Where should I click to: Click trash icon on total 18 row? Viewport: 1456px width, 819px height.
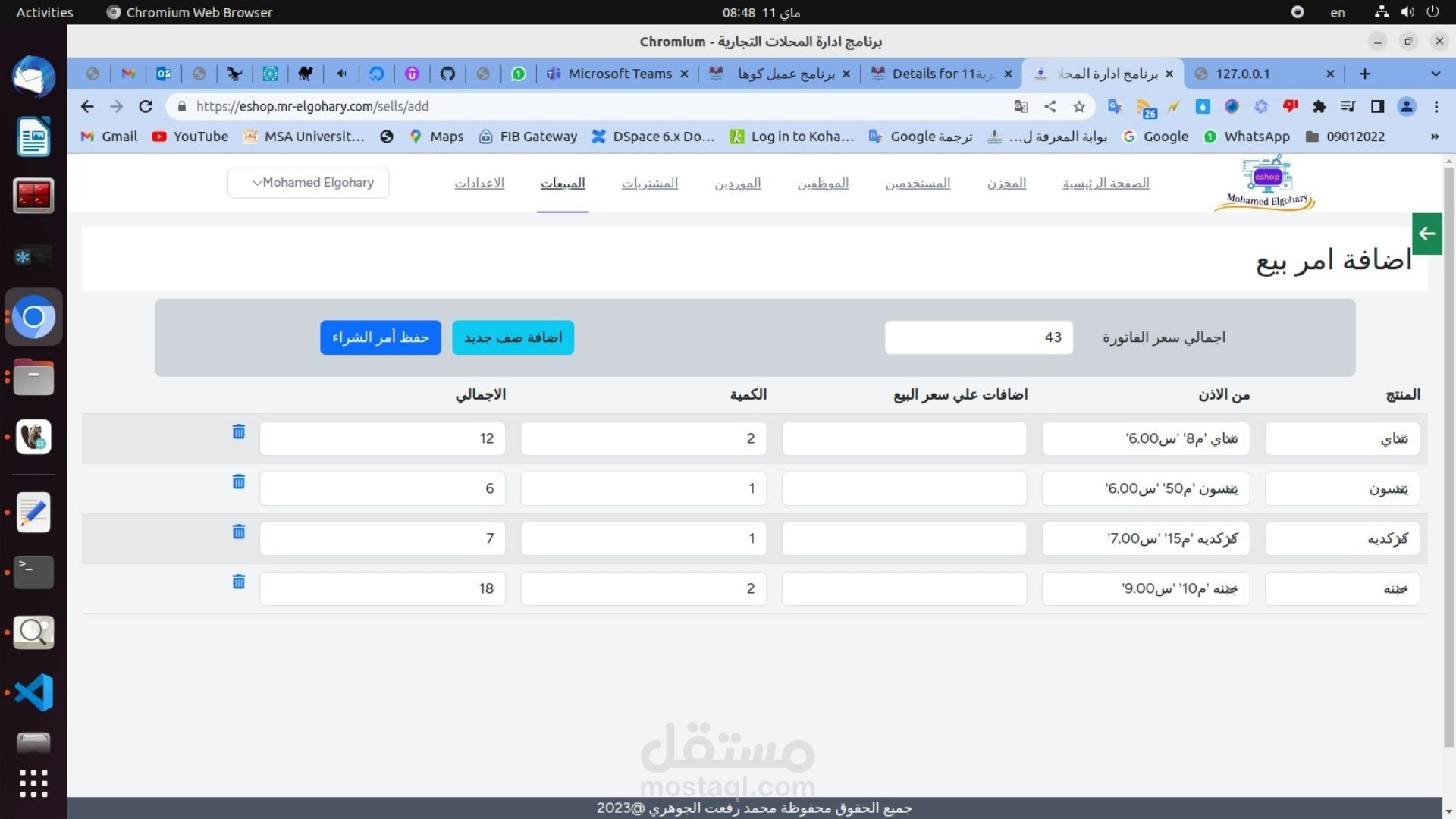(x=238, y=582)
